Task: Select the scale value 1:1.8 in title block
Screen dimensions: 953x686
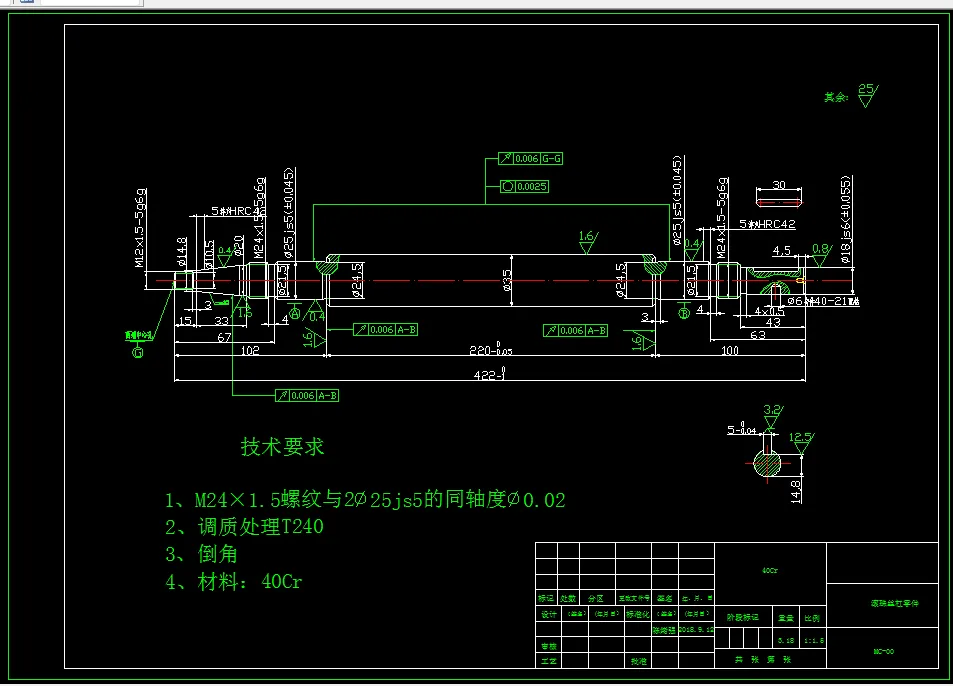Action: (x=814, y=641)
